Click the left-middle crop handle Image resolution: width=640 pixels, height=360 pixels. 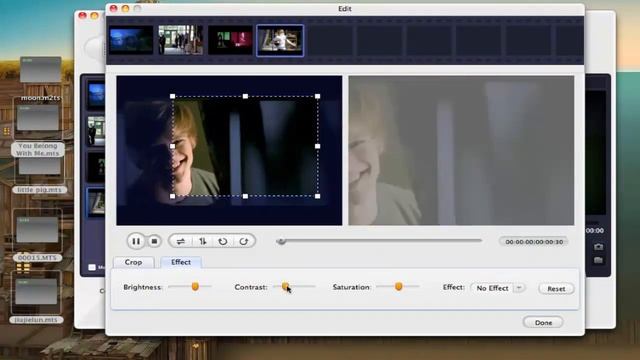(x=173, y=146)
